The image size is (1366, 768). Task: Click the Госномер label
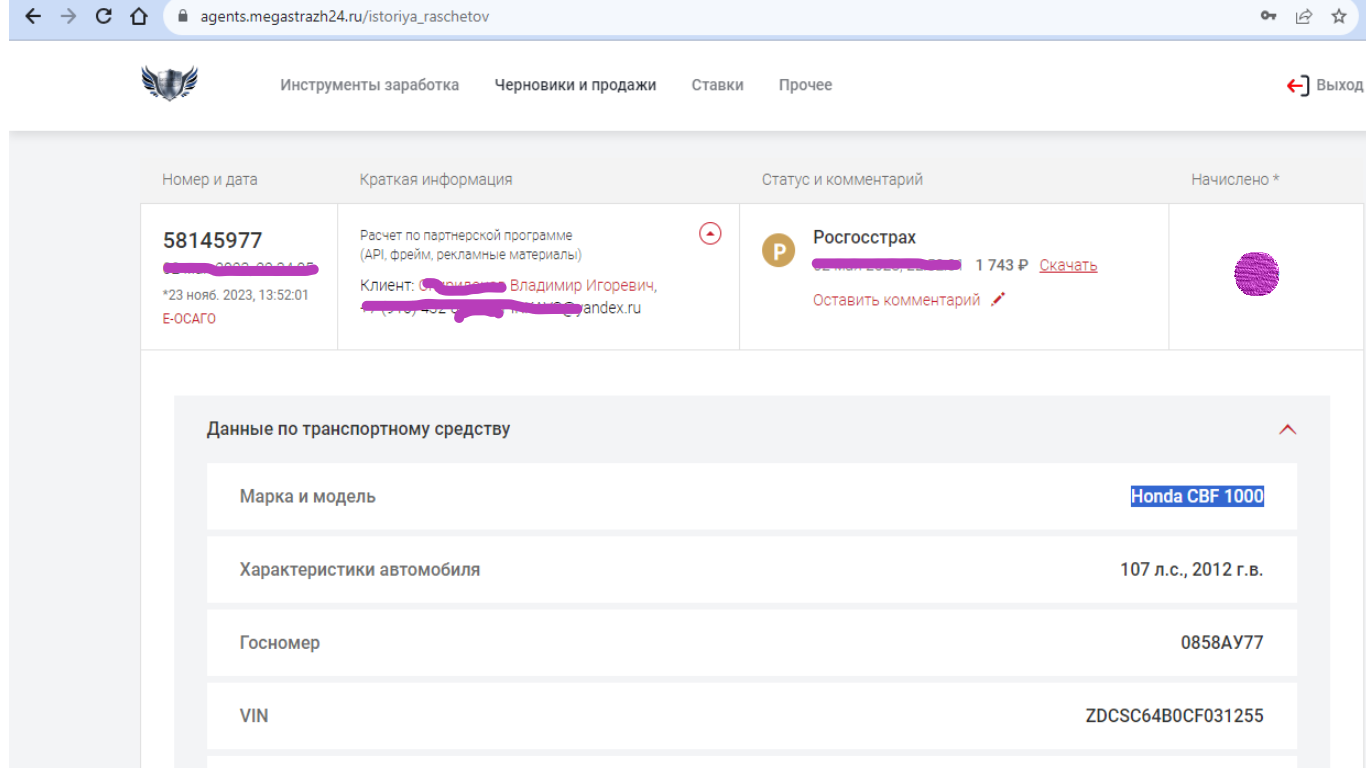(x=280, y=643)
